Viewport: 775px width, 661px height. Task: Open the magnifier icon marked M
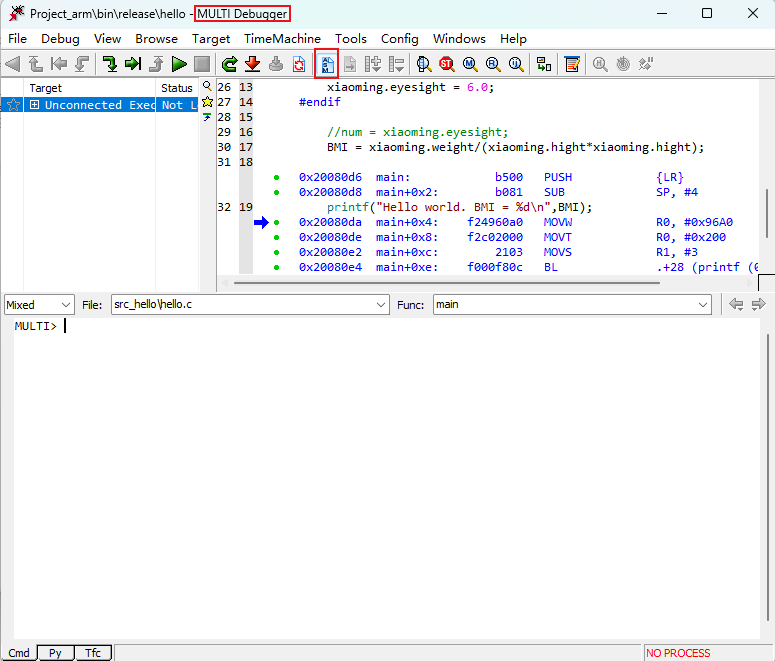coord(469,64)
